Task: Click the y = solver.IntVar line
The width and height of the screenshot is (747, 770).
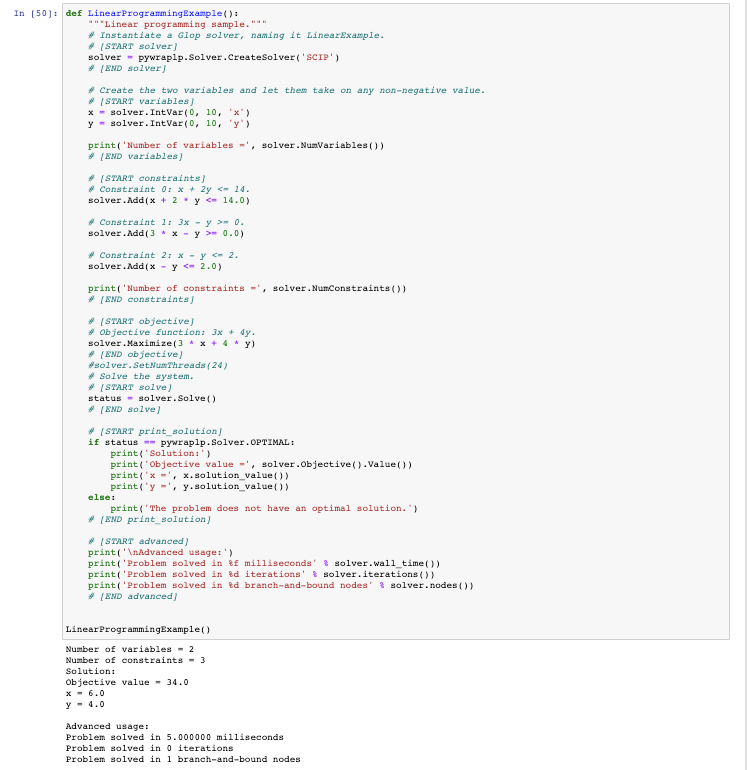Action: point(169,123)
